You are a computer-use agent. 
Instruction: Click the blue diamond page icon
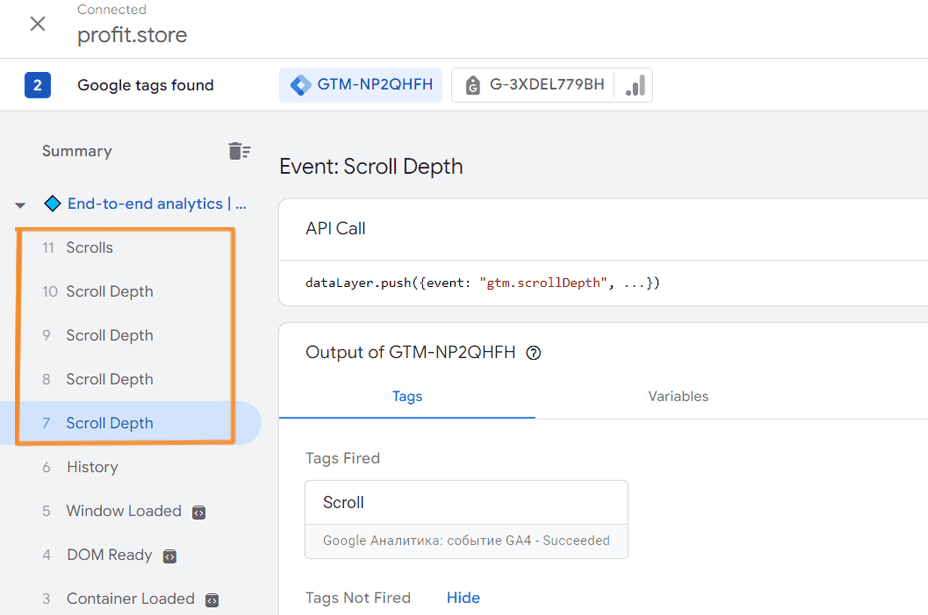(53, 204)
